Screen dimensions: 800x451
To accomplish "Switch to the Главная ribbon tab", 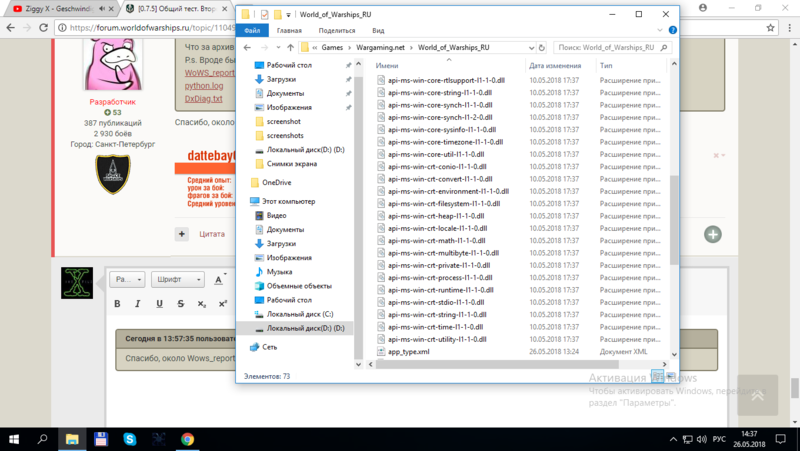I will click(x=289, y=31).
